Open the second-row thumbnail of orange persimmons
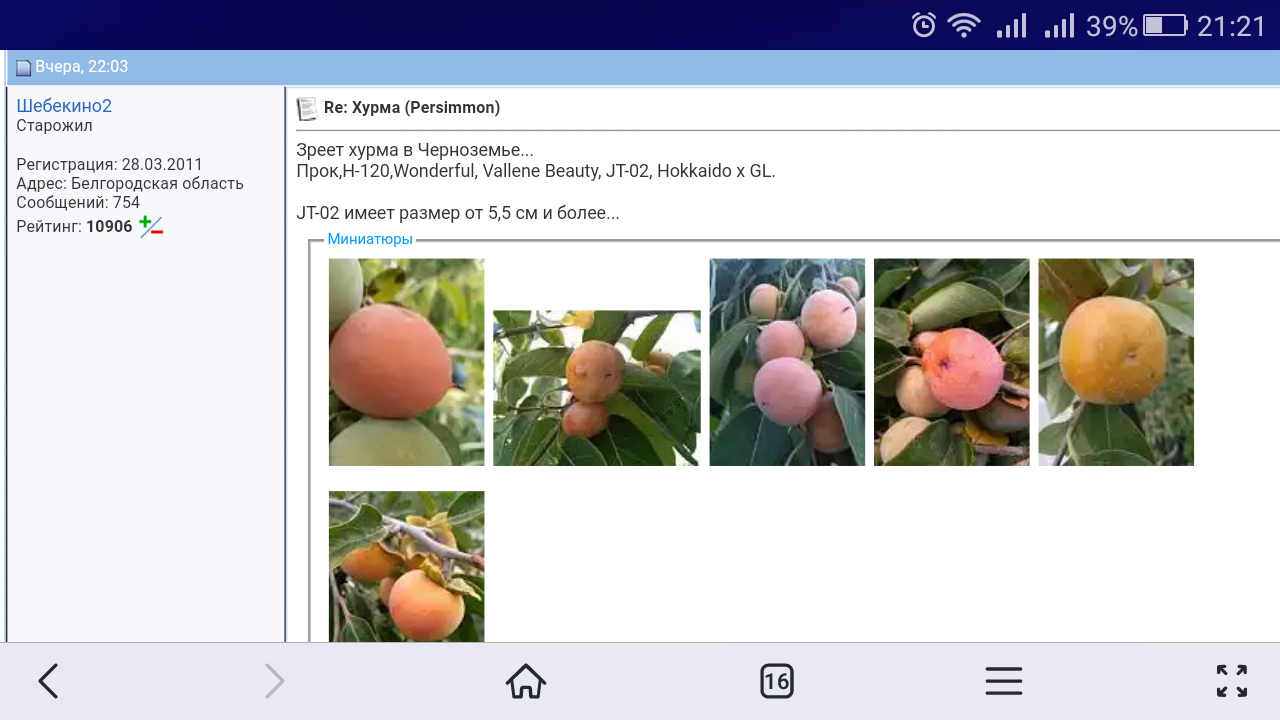 pyautogui.click(x=406, y=566)
